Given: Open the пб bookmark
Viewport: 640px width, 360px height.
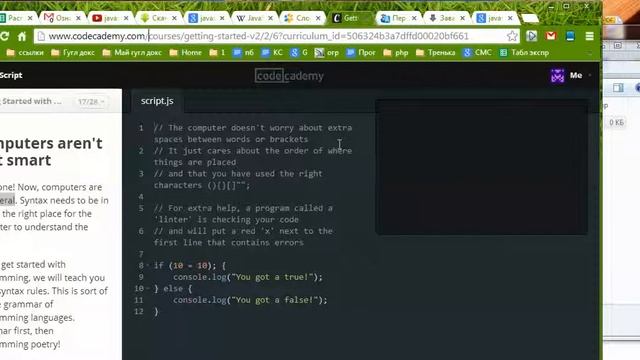Looking at the screenshot, I should 243,53.
